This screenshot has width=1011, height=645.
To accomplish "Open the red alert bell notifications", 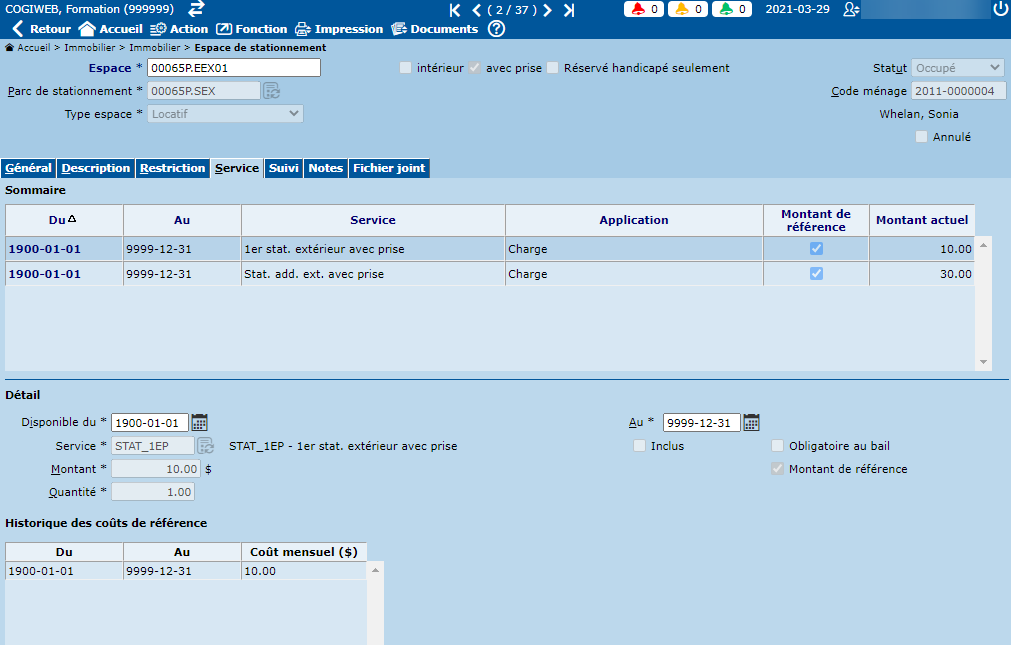I will [647, 10].
